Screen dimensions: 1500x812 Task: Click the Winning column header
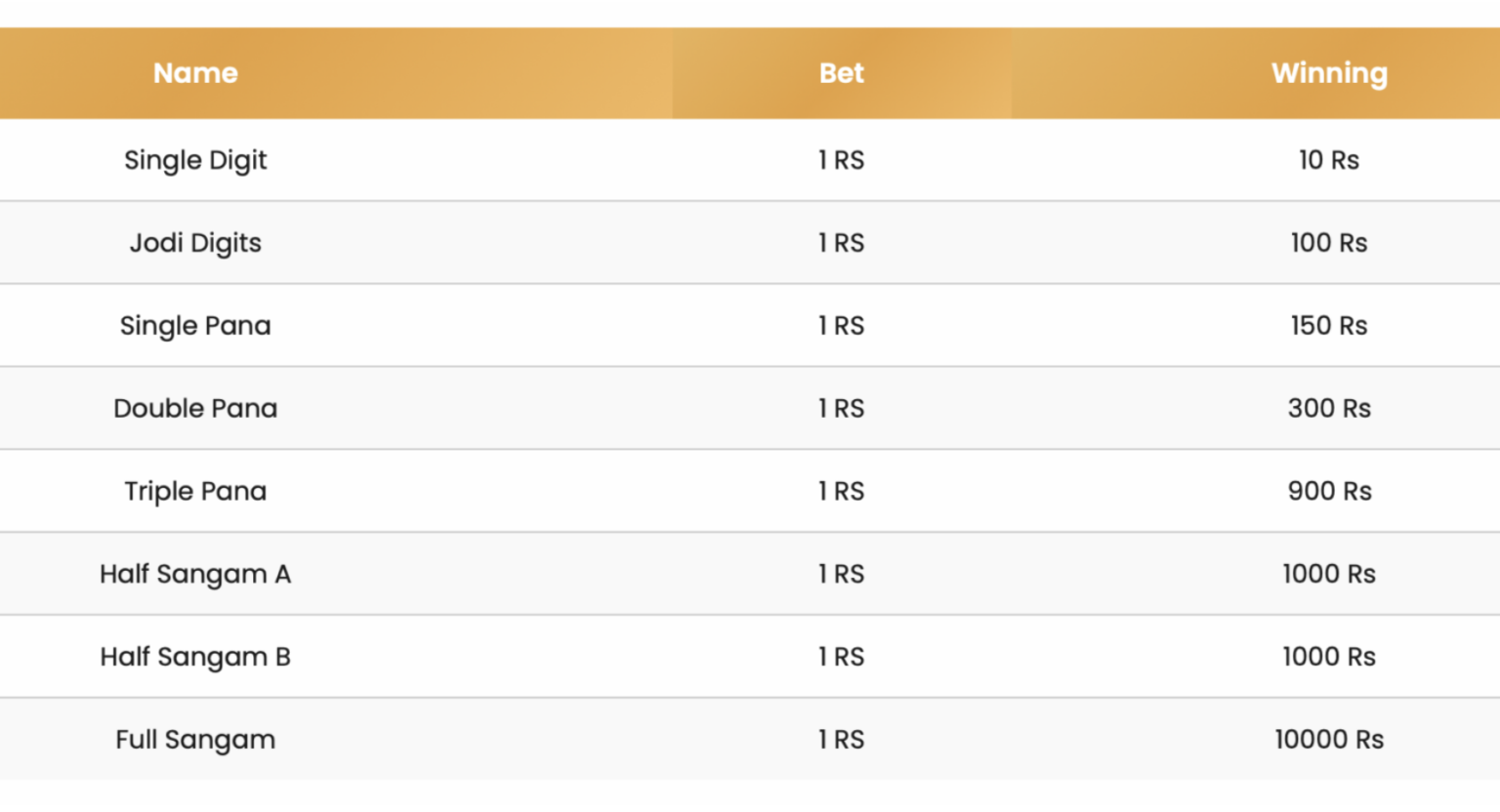coord(1328,73)
